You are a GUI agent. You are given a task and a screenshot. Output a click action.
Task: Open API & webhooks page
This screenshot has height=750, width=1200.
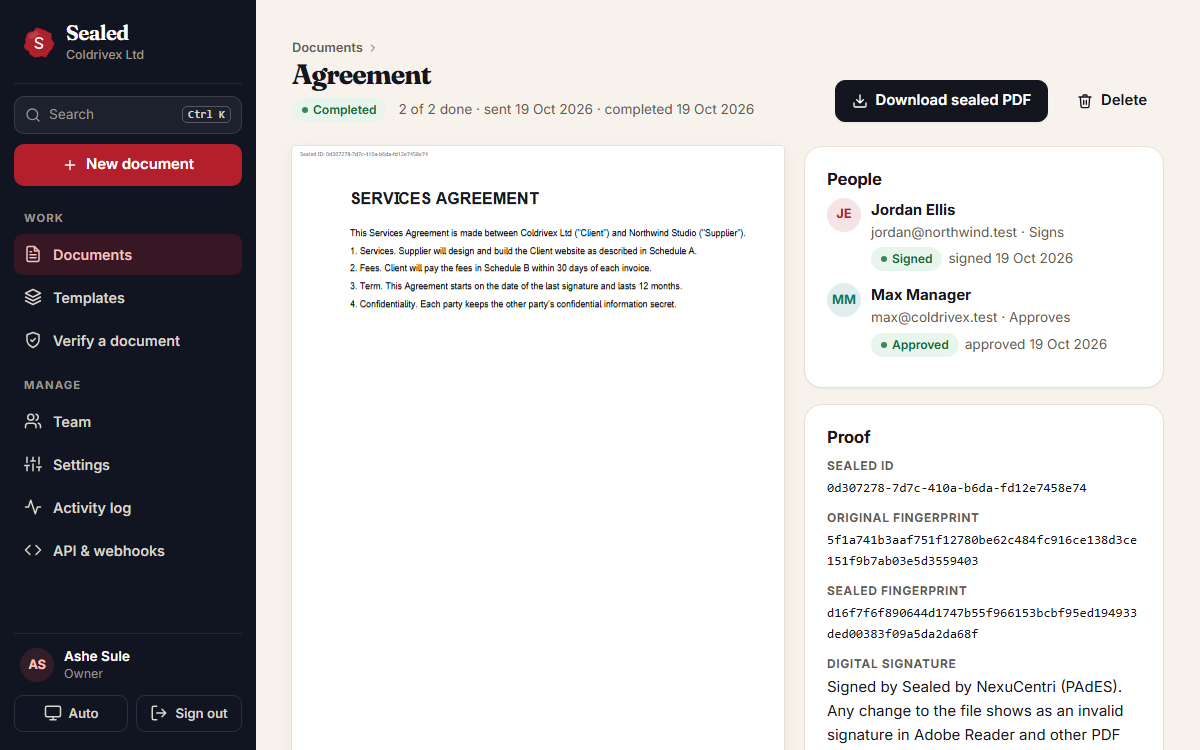coord(128,551)
